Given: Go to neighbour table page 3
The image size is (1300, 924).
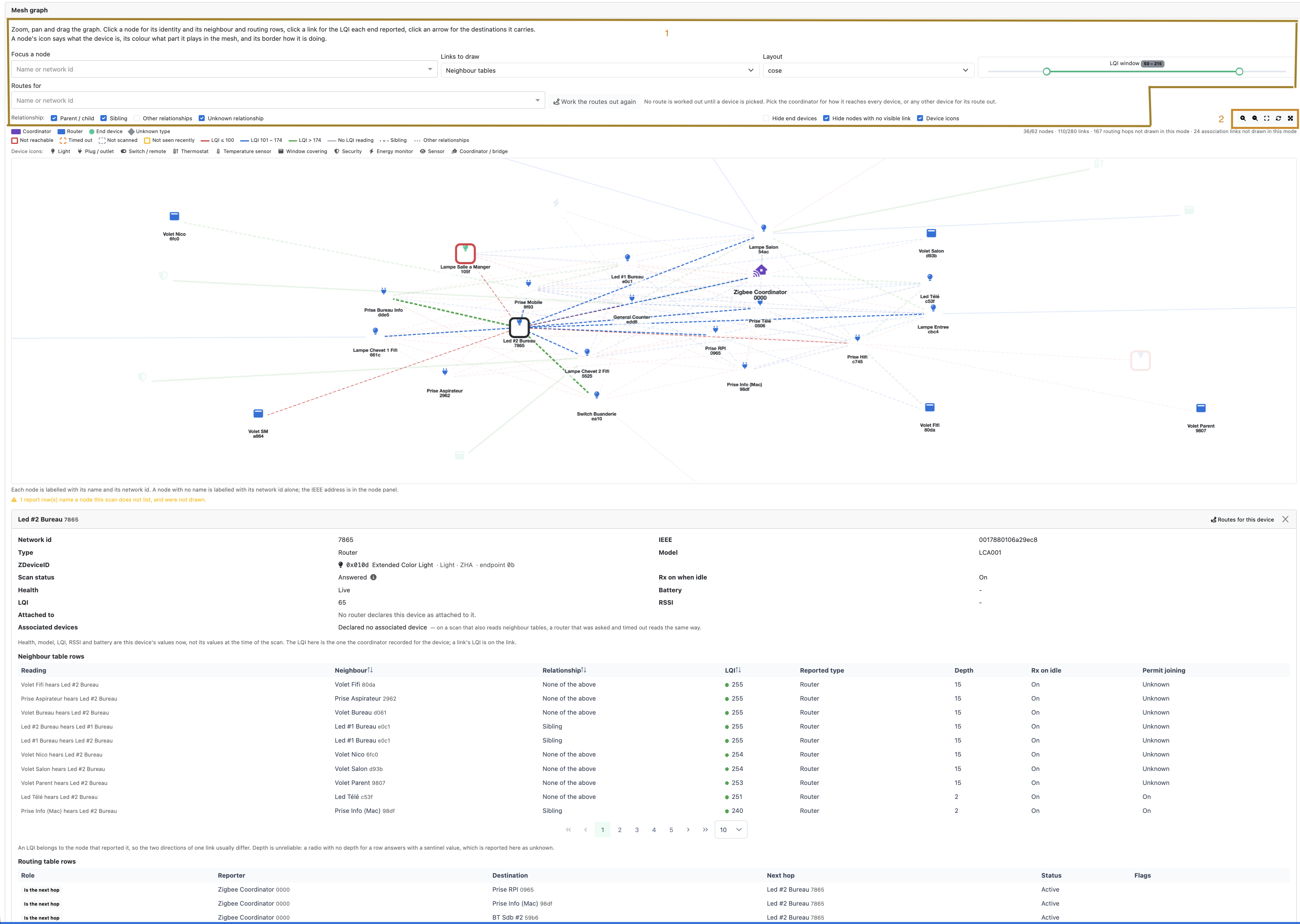Looking at the screenshot, I should coord(637,830).
